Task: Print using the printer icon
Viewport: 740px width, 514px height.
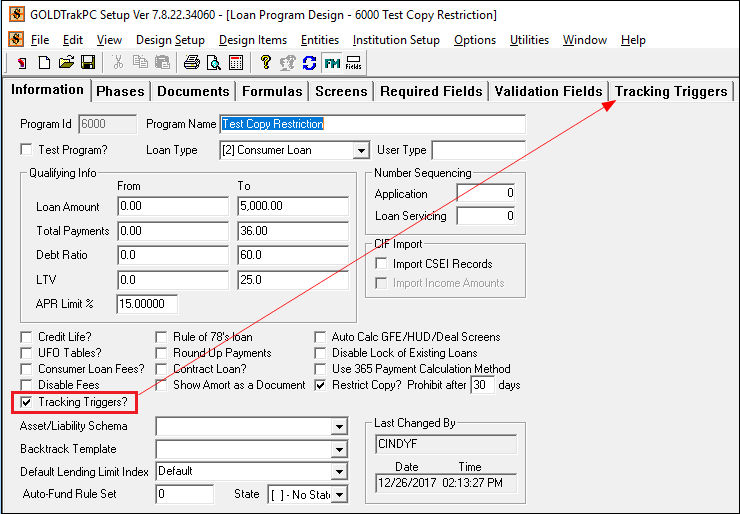Action: [192, 63]
